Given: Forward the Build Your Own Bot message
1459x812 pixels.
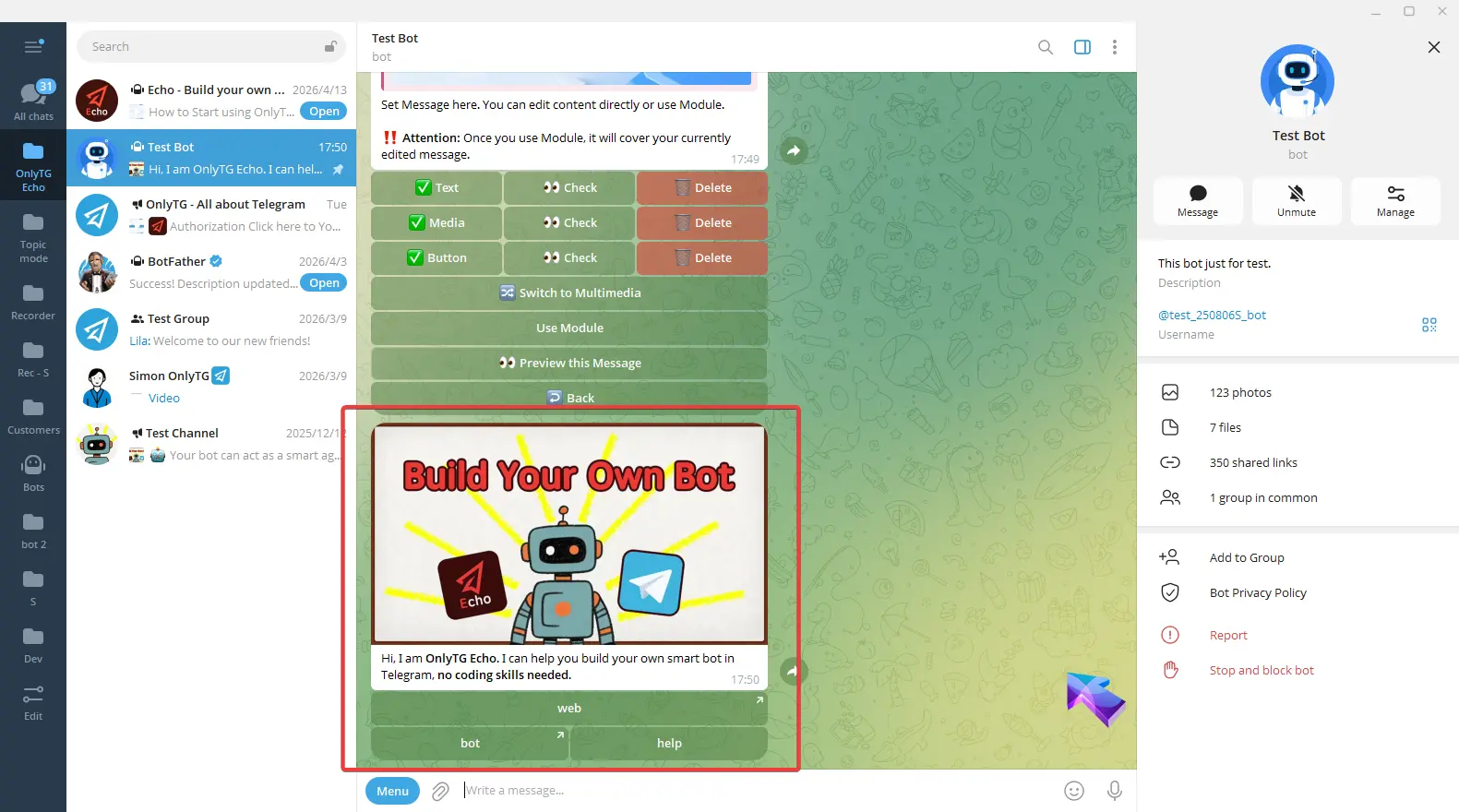Looking at the screenshot, I should pos(793,671).
